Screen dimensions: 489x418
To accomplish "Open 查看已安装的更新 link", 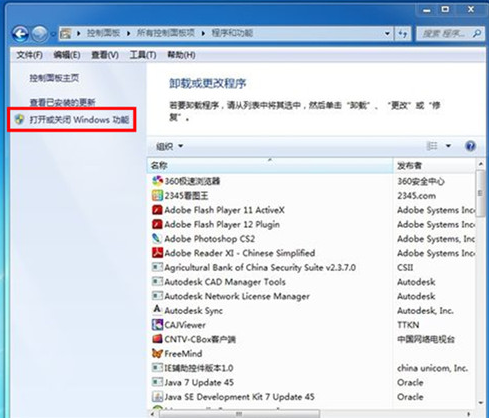I will (x=62, y=102).
